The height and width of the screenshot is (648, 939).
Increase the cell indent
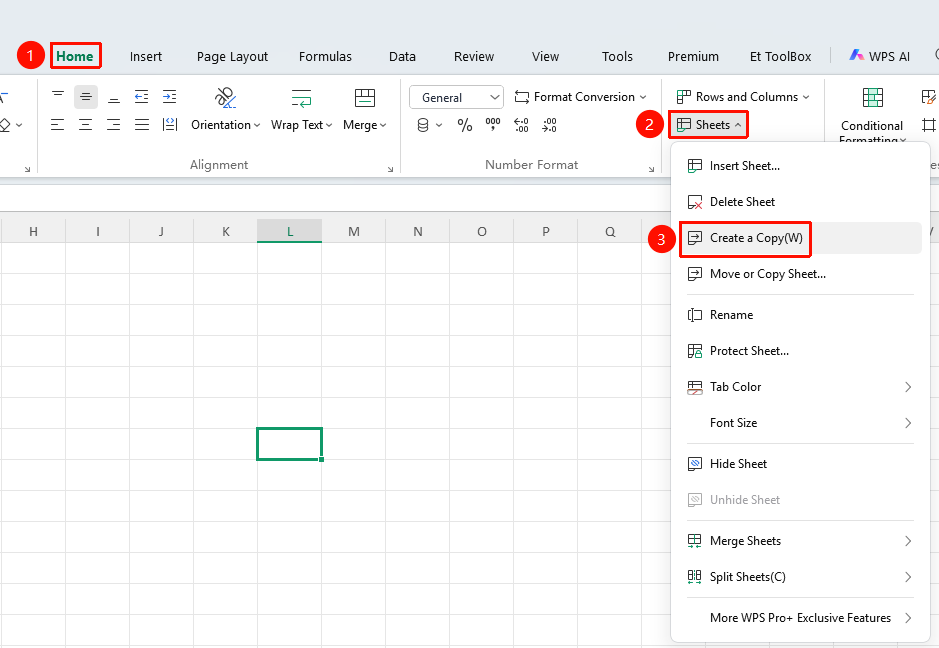(169, 96)
